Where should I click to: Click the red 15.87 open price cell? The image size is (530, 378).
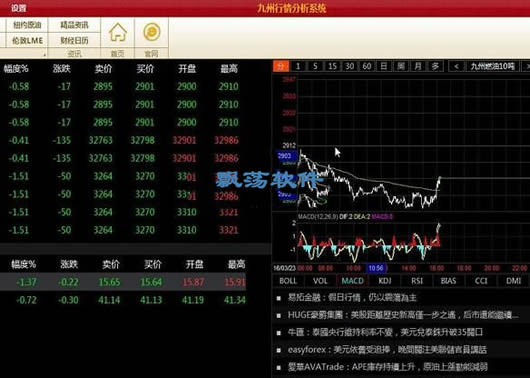click(193, 282)
